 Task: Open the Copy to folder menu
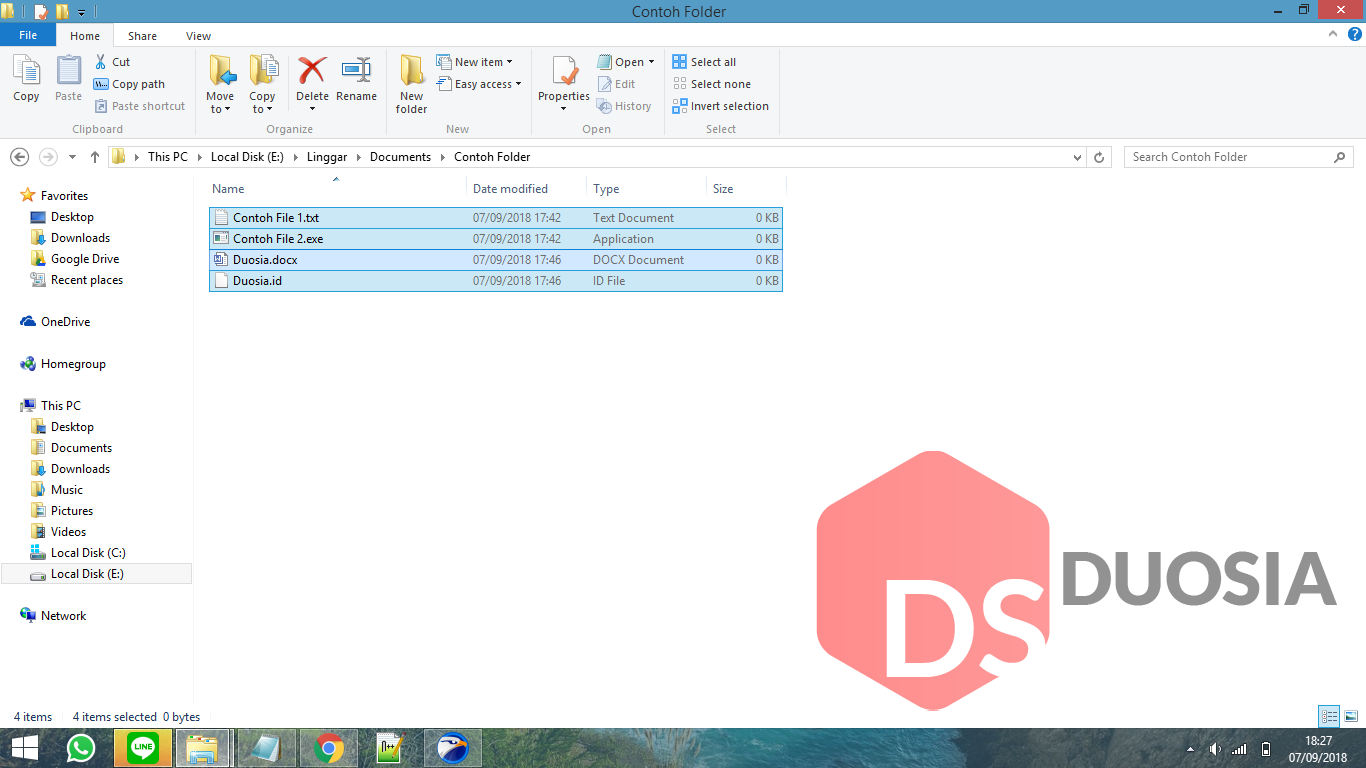pyautogui.click(x=262, y=84)
